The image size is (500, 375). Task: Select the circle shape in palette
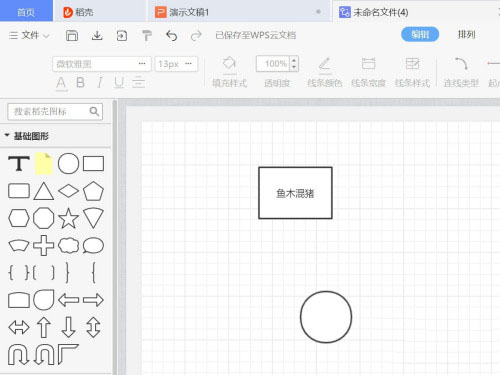68,164
